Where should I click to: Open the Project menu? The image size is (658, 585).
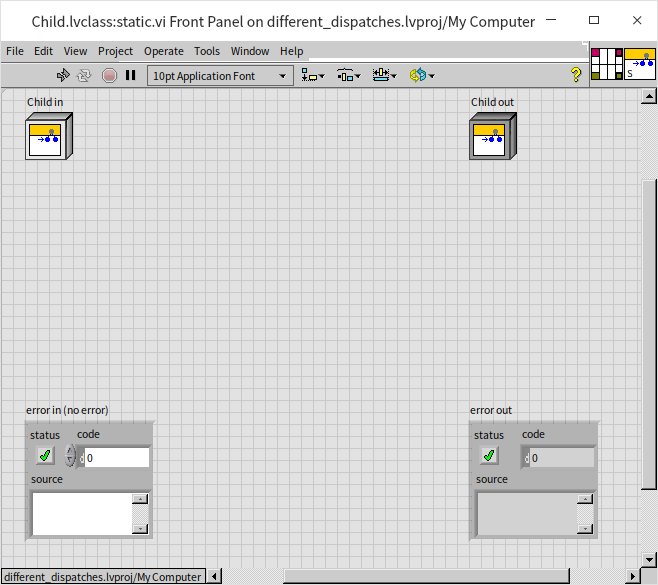(x=115, y=51)
